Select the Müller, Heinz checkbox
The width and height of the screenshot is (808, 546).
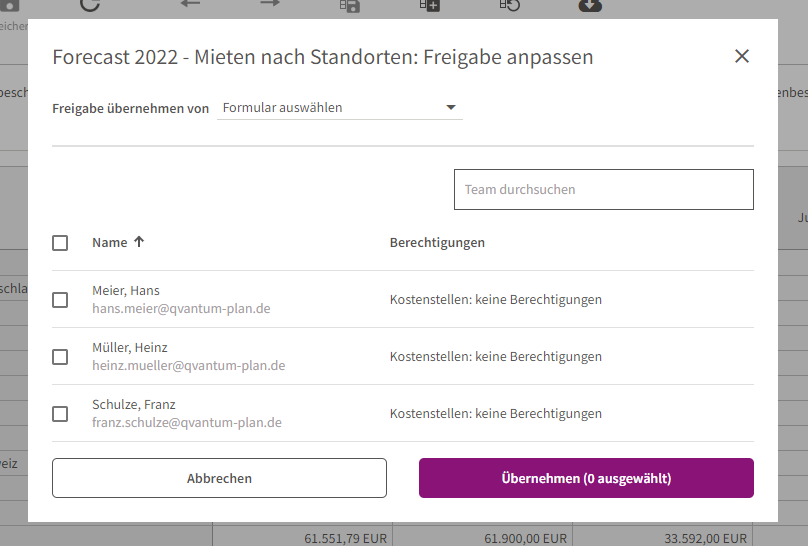[x=60, y=357]
